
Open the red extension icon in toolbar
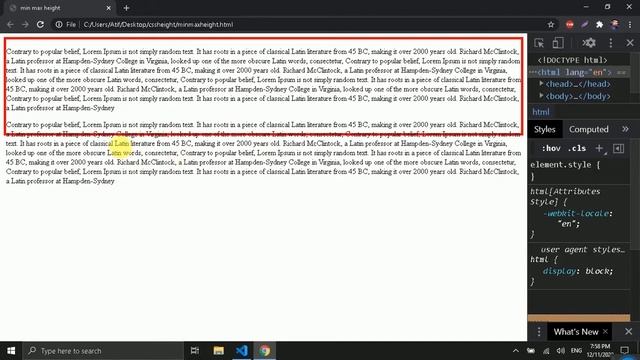click(570, 24)
